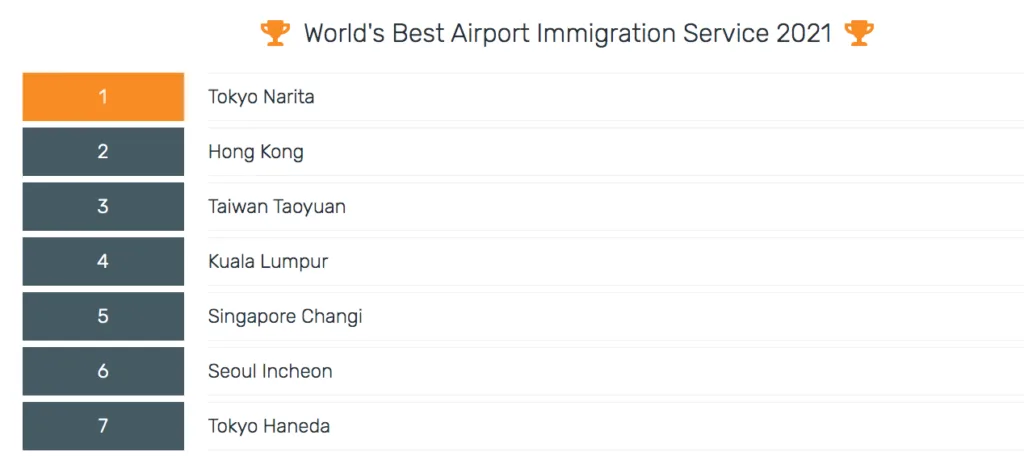Open the Tokyo Narita entry
The height and width of the screenshot is (456, 1024).
[x=261, y=97]
